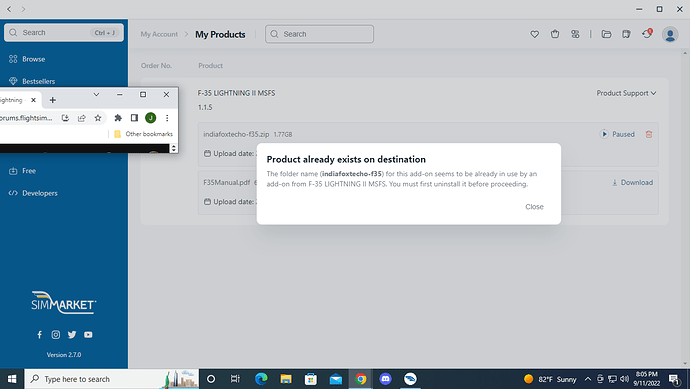Open Developers in the sidebar
Image resolution: width=690 pixels, height=389 pixels.
click(33, 193)
